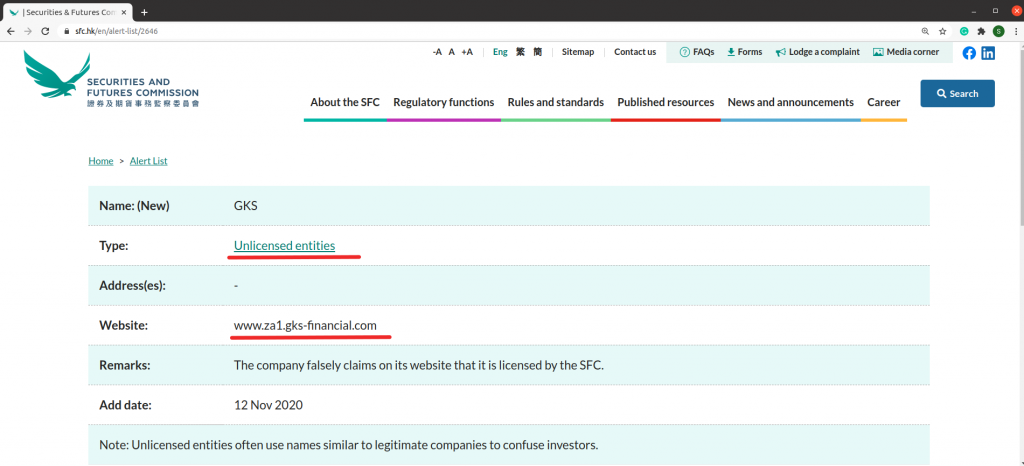This screenshot has width=1024, height=466.
Task: Click website text www.za1.gks-financial.com
Action: pyautogui.click(x=305, y=325)
